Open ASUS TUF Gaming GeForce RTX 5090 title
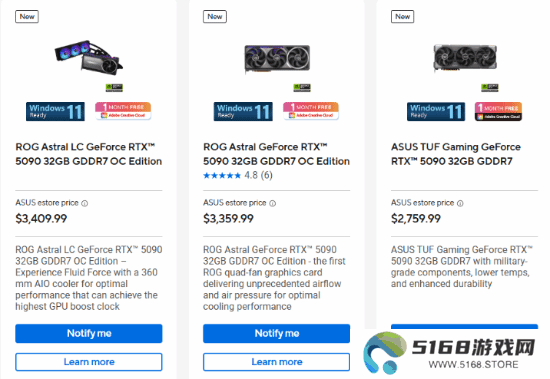The image size is (550, 379). 456,154
